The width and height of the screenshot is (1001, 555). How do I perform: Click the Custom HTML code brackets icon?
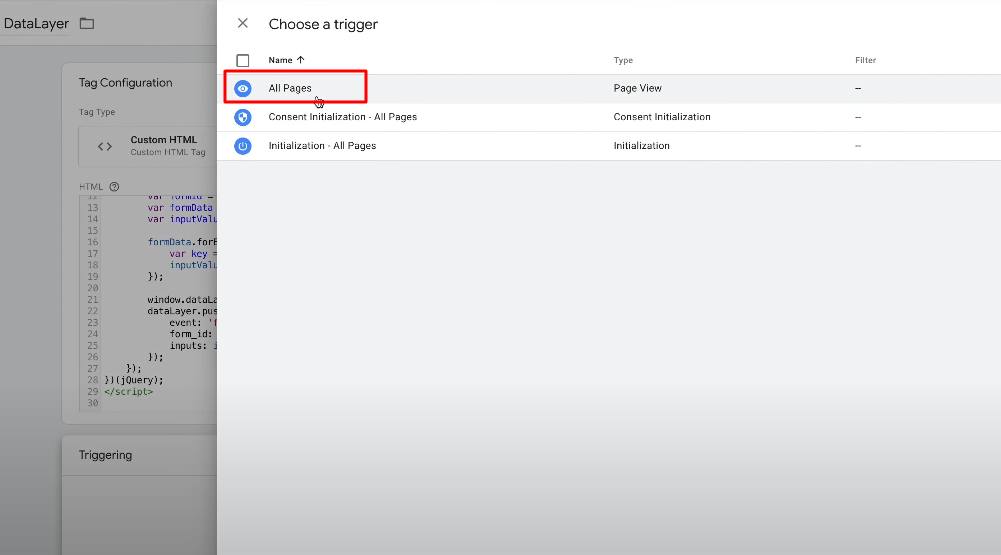[105, 146]
